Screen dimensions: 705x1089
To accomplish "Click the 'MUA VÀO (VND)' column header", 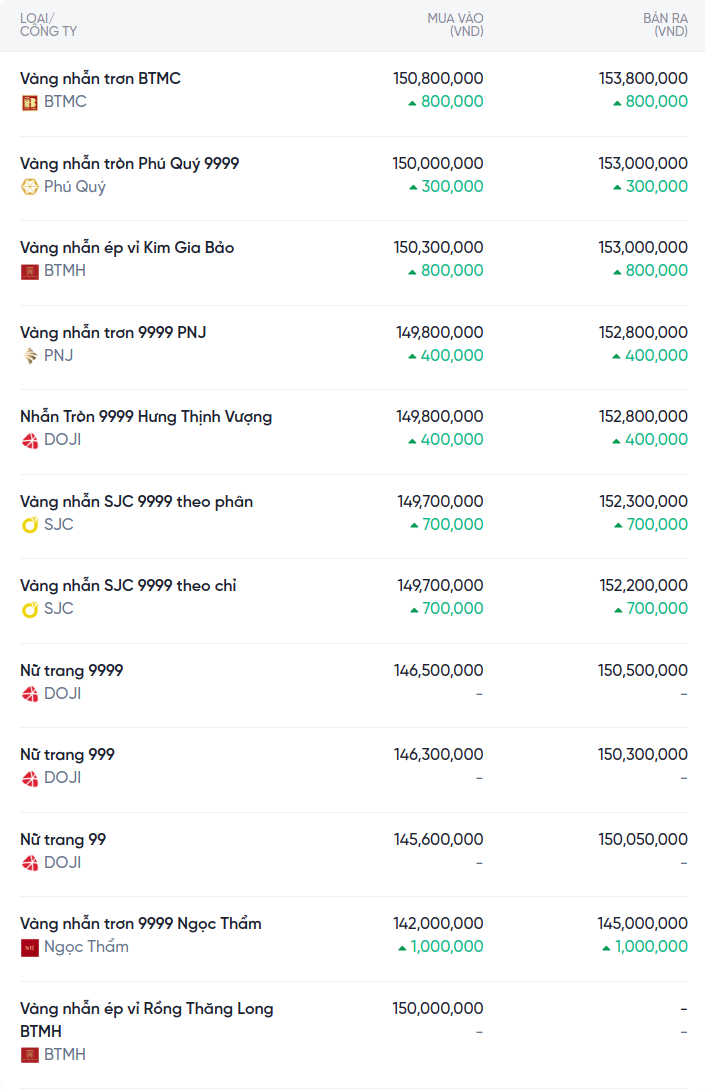I will 455,25.
